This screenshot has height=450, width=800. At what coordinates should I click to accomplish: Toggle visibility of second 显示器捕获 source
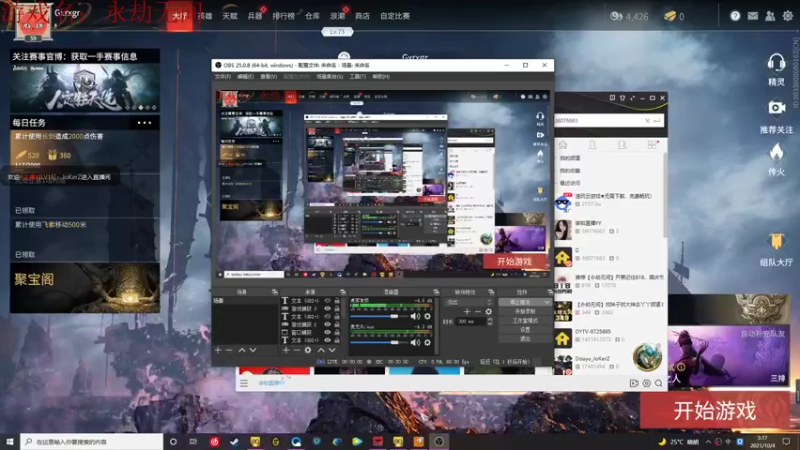click(328, 324)
